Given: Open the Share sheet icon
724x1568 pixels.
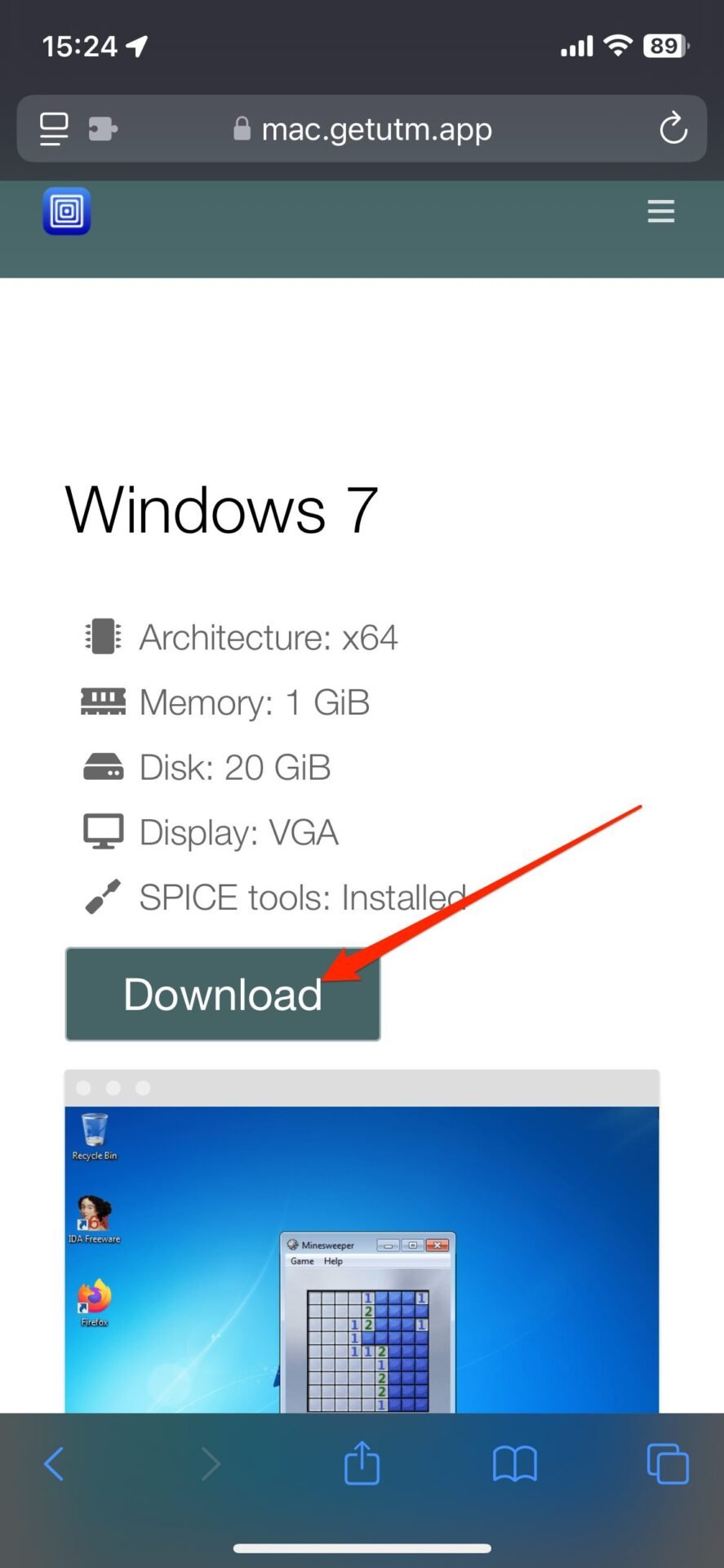Looking at the screenshot, I should [x=362, y=1462].
